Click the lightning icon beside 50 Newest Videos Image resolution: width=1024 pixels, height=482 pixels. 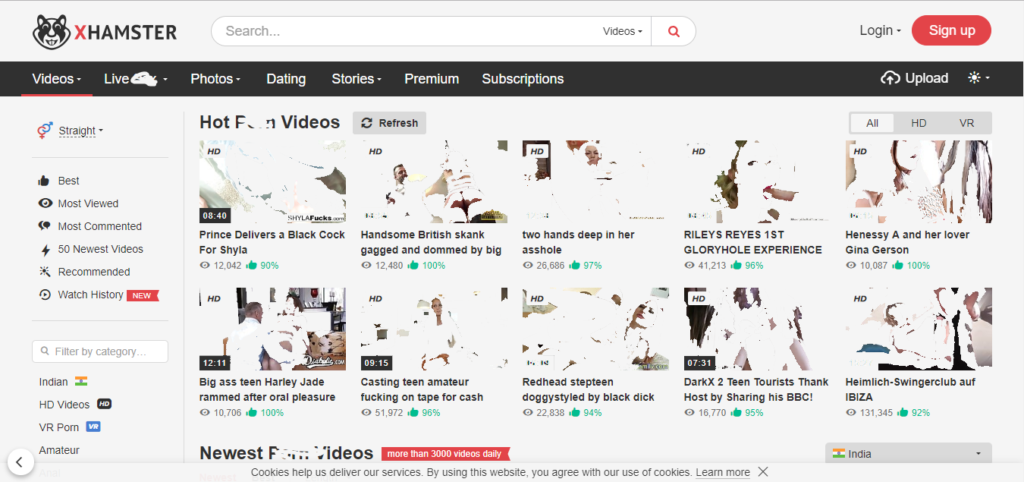(x=45, y=250)
